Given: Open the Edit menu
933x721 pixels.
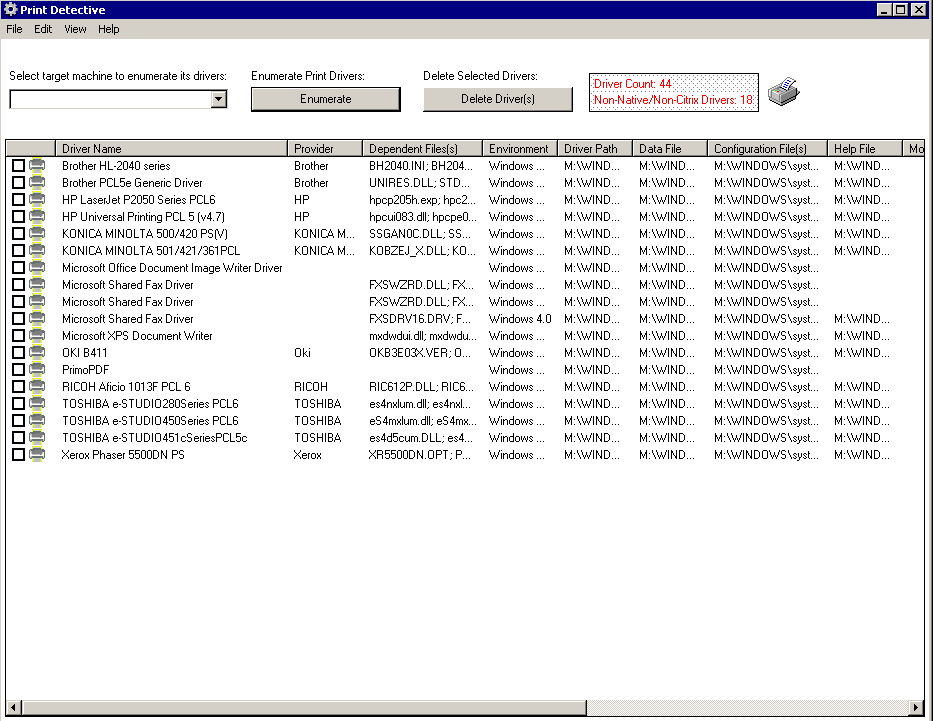Looking at the screenshot, I should (43, 29).
